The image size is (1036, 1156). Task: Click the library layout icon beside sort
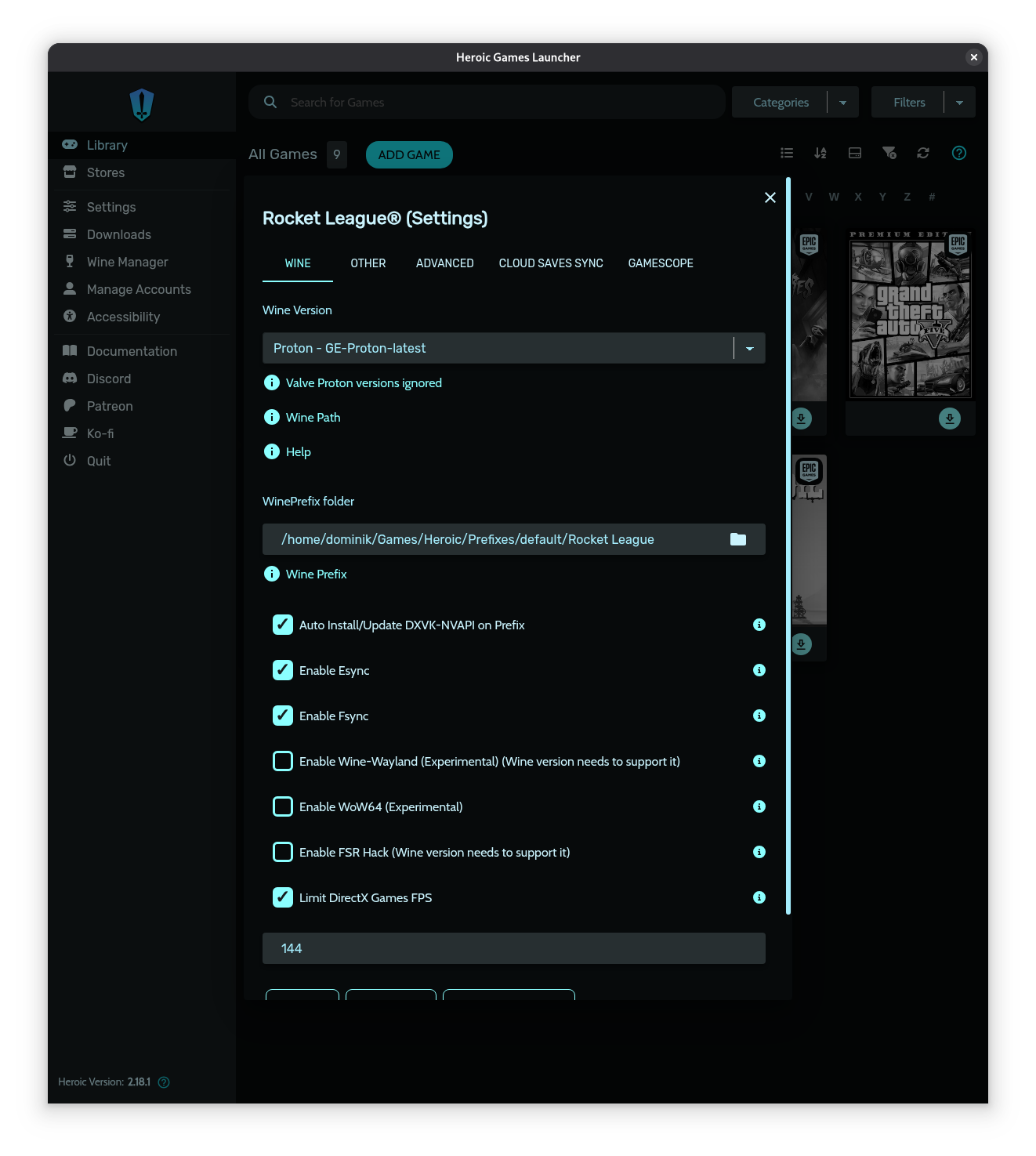[x=855, y=153]
